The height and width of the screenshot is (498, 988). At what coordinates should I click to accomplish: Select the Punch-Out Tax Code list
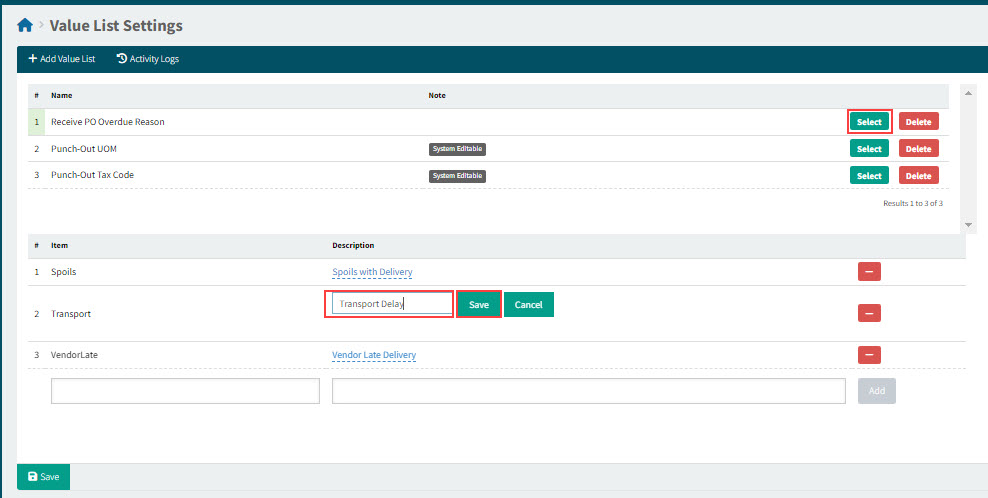(869, 176)
